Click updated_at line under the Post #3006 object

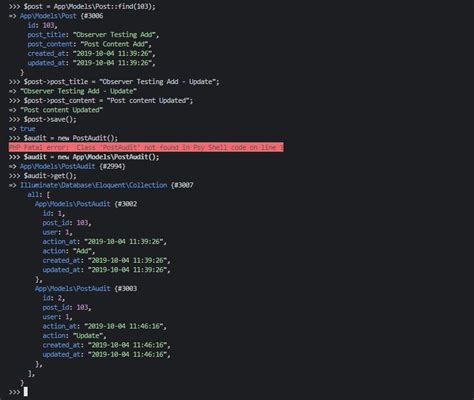tap(92, 63)
